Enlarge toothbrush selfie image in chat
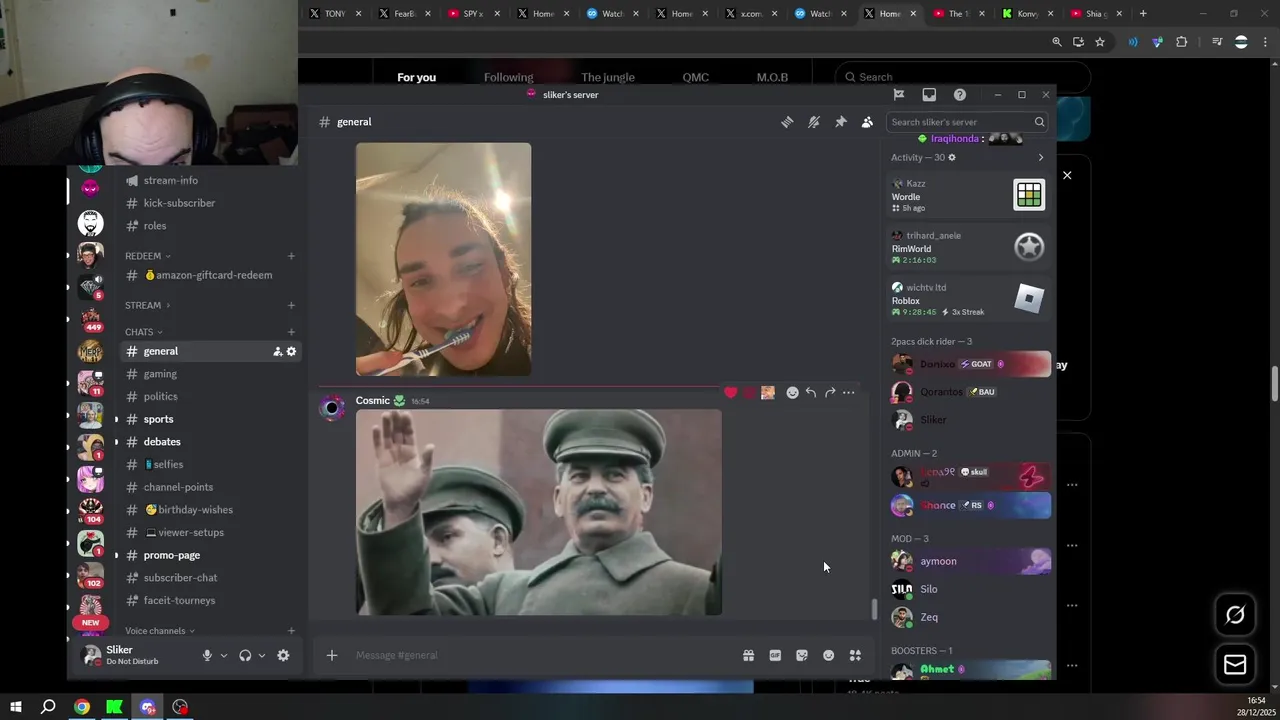This screenshot has width=1280, height=720. 443,259
